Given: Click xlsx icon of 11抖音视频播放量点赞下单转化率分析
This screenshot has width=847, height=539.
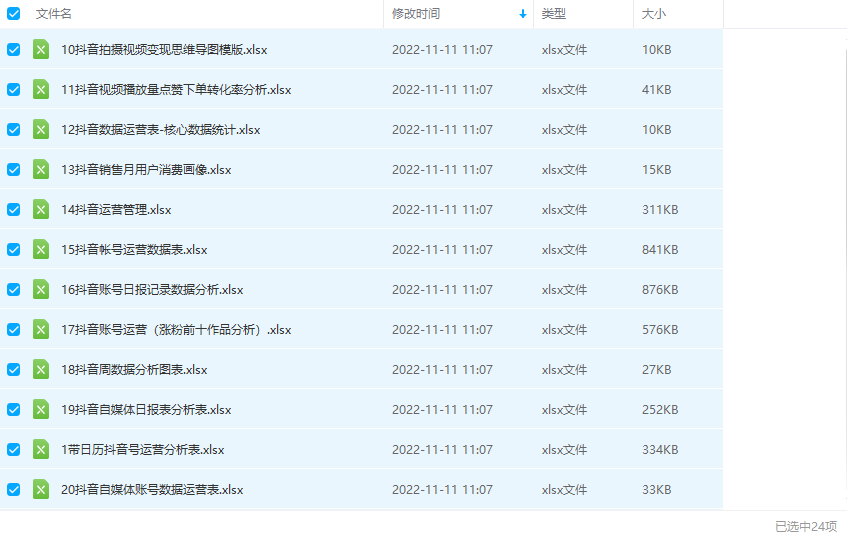Looking at the screenshot, I should pos(41,90).
